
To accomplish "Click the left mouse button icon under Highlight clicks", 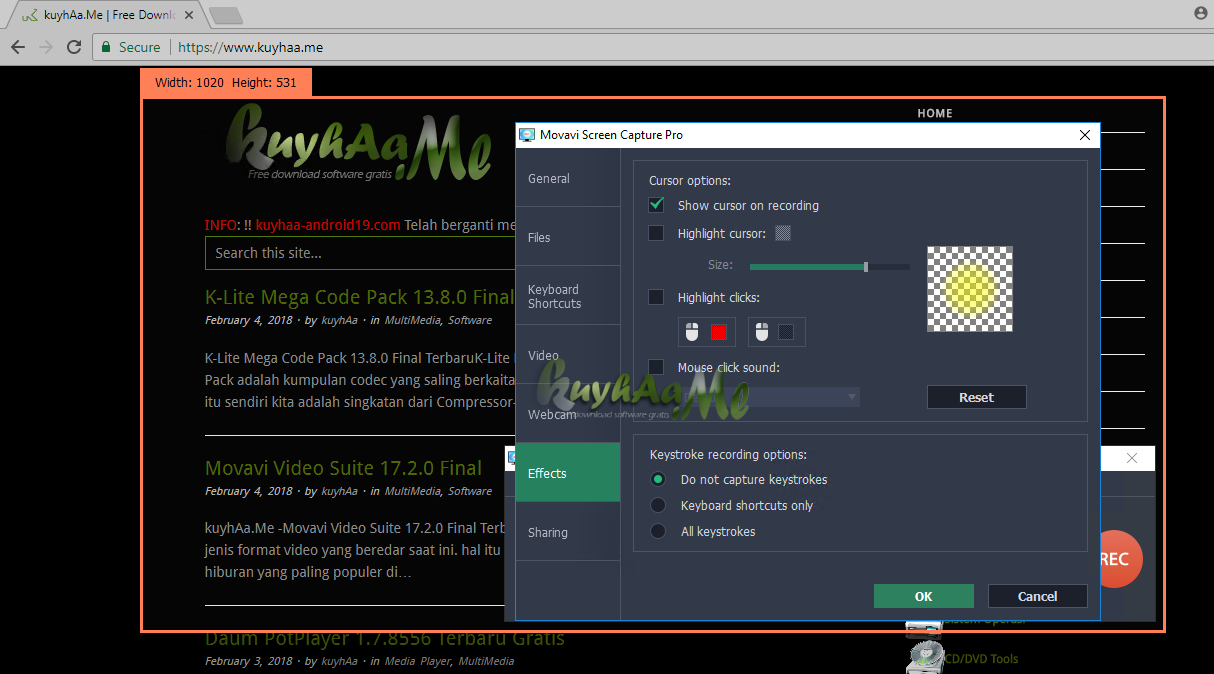I will [x=691, y=332].
